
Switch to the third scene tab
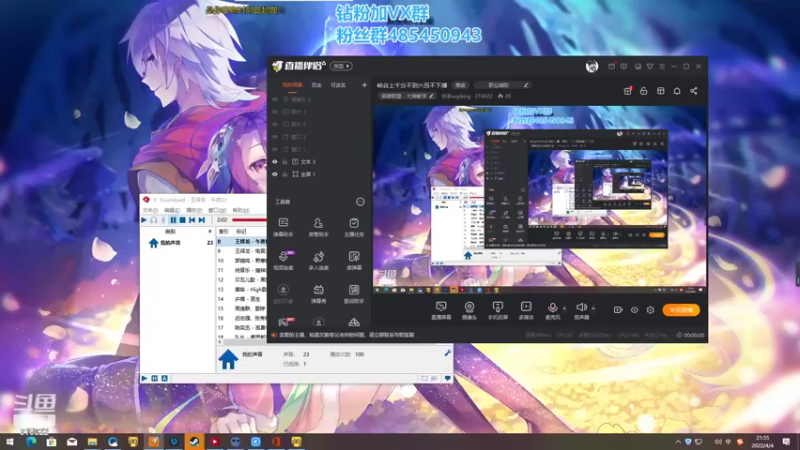(338, 85)
